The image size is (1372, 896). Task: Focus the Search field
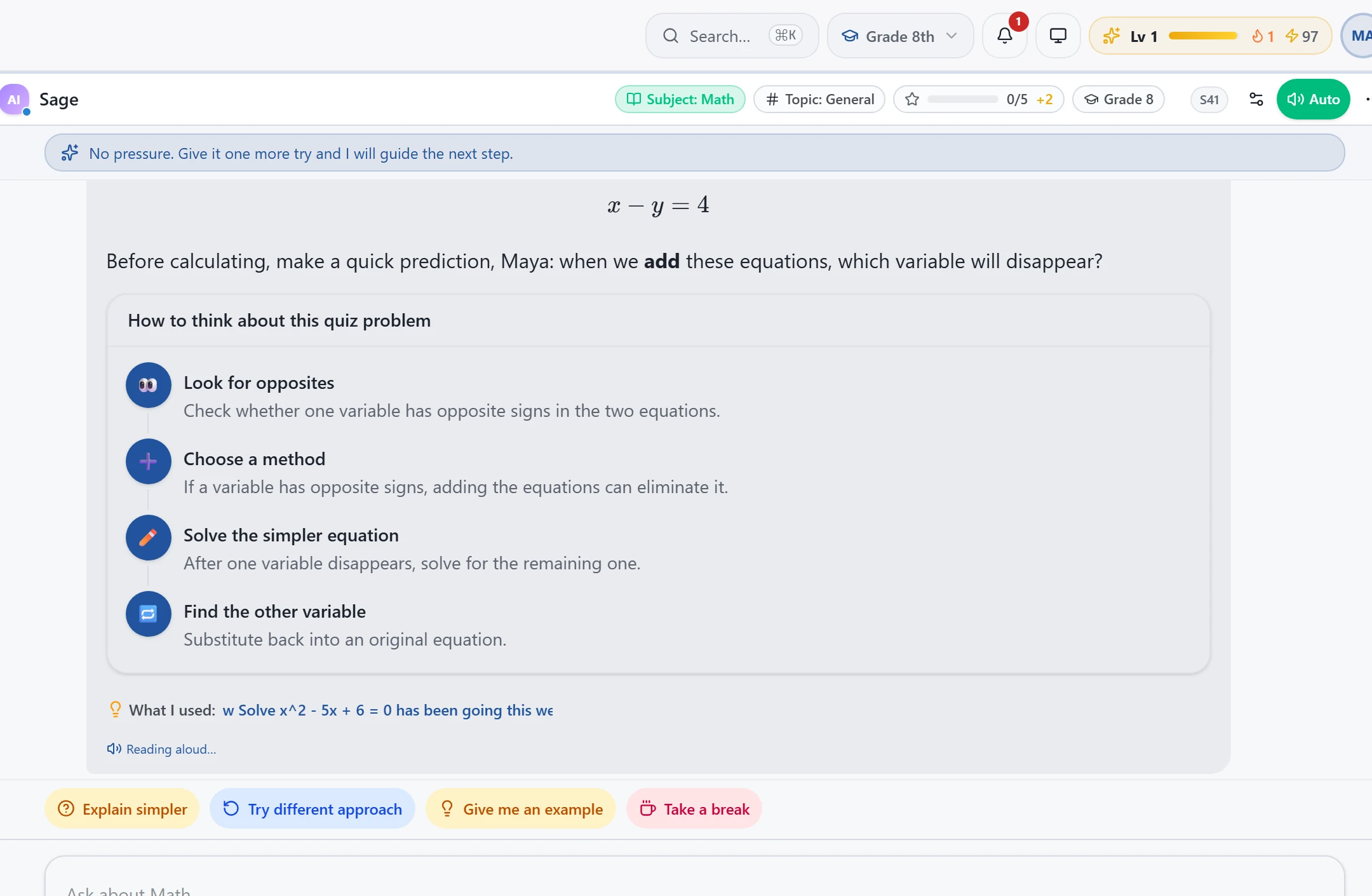732,36
